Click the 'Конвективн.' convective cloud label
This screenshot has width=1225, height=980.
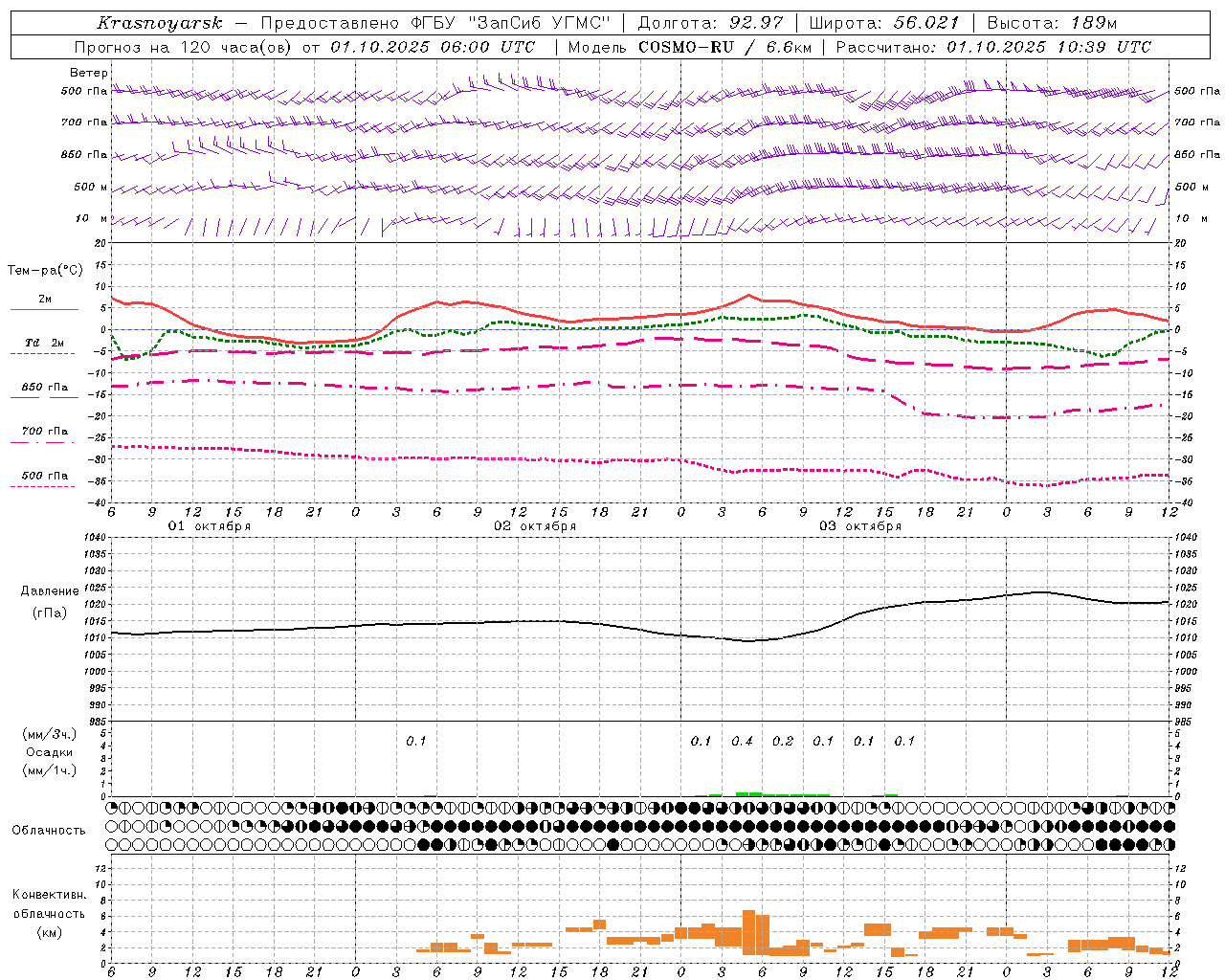[49, 895]
